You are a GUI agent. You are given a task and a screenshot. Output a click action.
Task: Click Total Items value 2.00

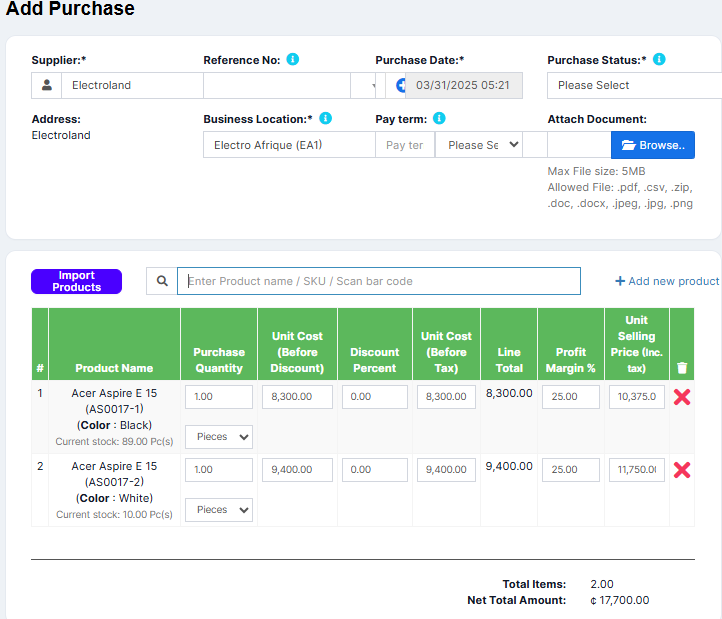[602, 584]
